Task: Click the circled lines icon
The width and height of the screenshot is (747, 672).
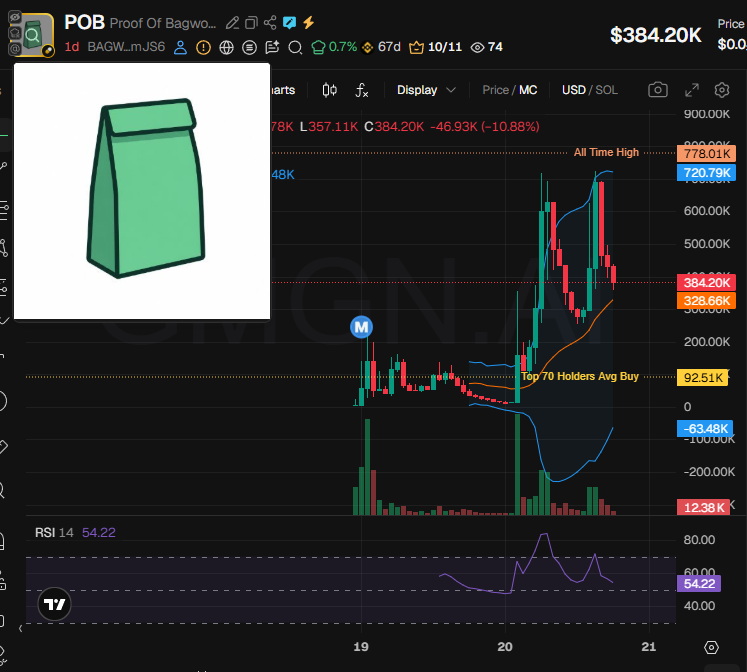Action: [x=249, y=47]
